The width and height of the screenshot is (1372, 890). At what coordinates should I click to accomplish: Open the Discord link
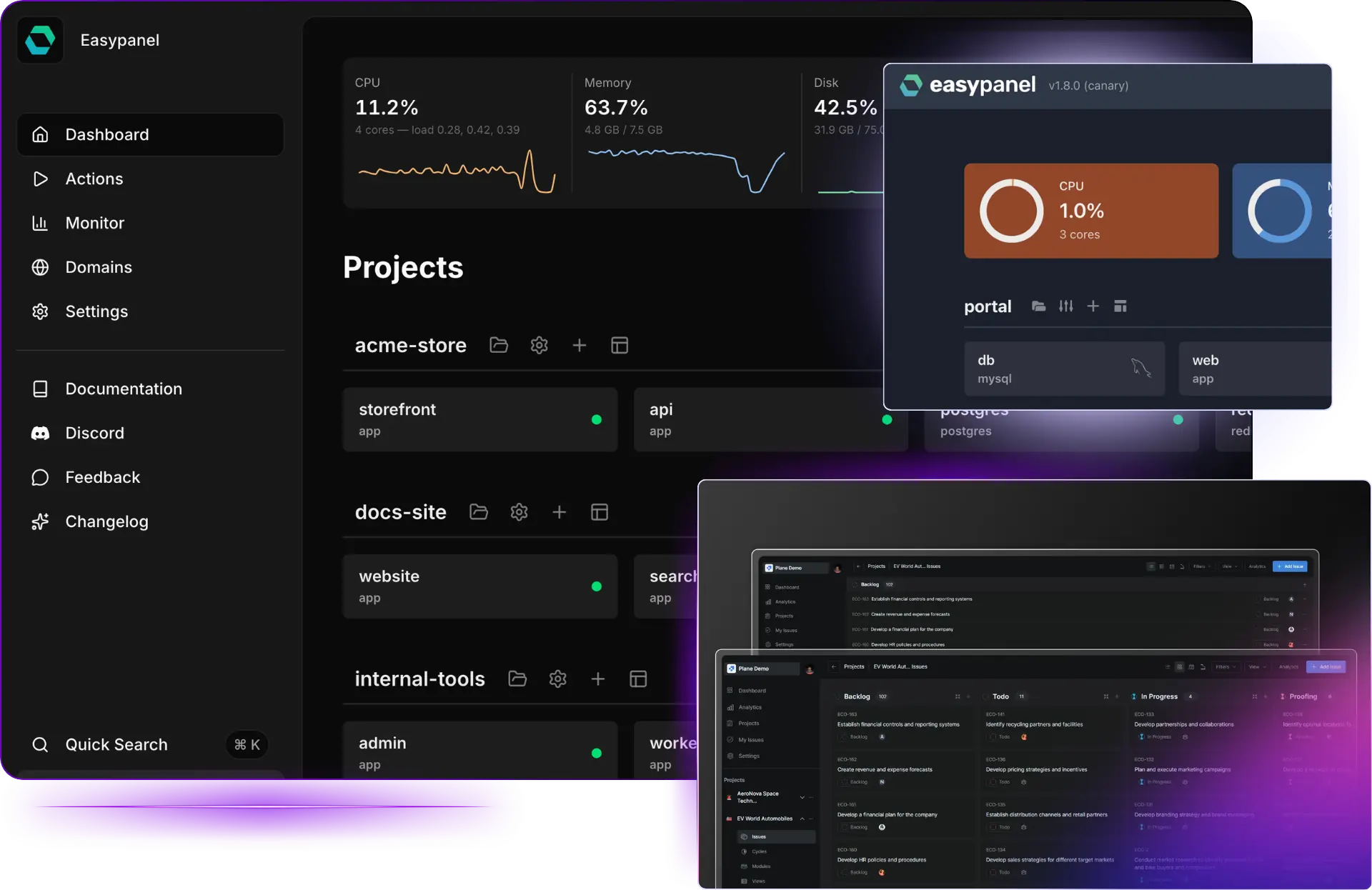click(x=150, y=433)
